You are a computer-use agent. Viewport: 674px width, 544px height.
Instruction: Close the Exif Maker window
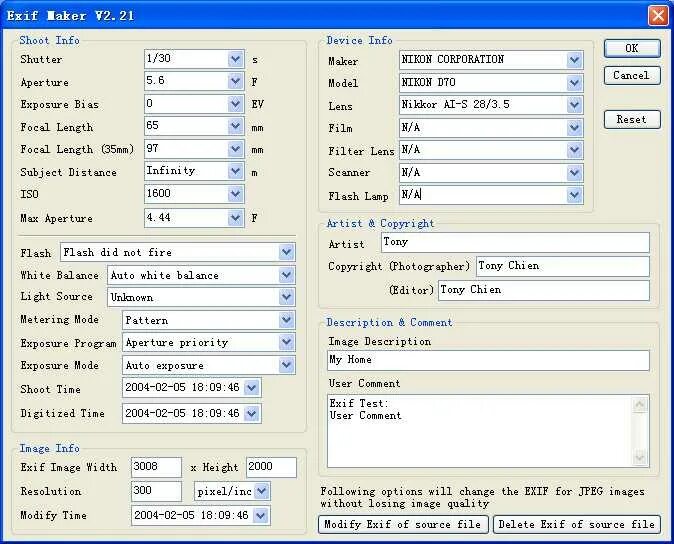(x=658, y=16)
